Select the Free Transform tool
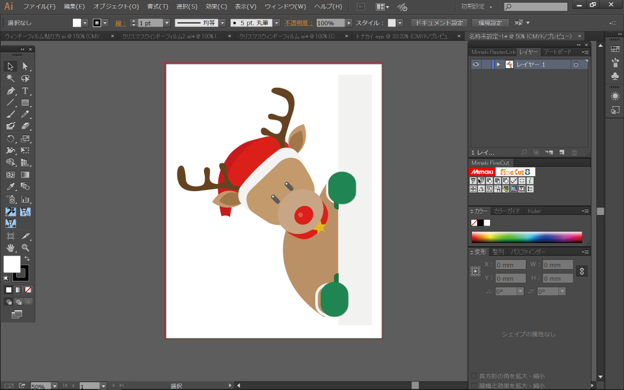This screenshot has width=624, height=390. pos(25,150)
